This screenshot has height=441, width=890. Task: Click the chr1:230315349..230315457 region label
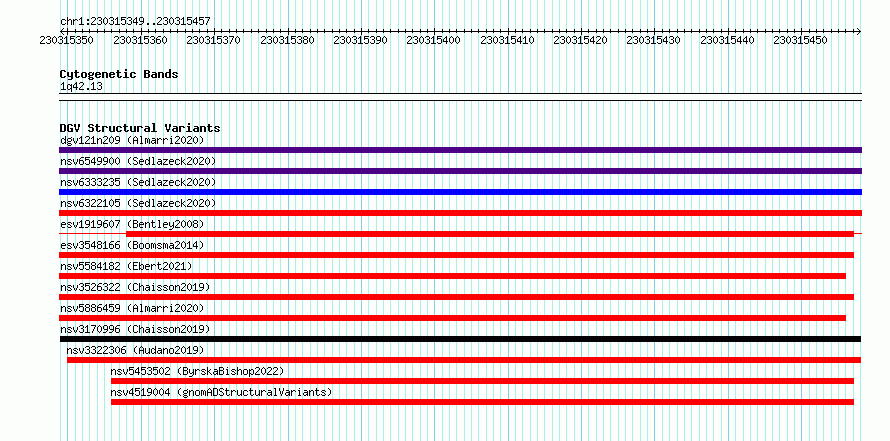click(x=135, y=21)
